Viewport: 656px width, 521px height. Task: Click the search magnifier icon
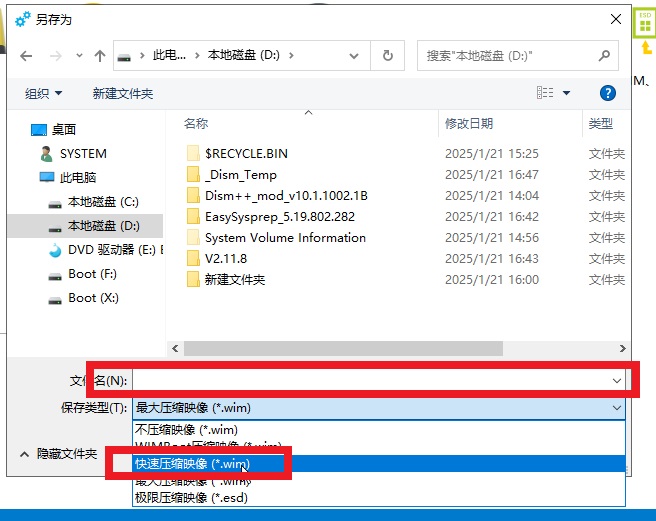[604, 56]
